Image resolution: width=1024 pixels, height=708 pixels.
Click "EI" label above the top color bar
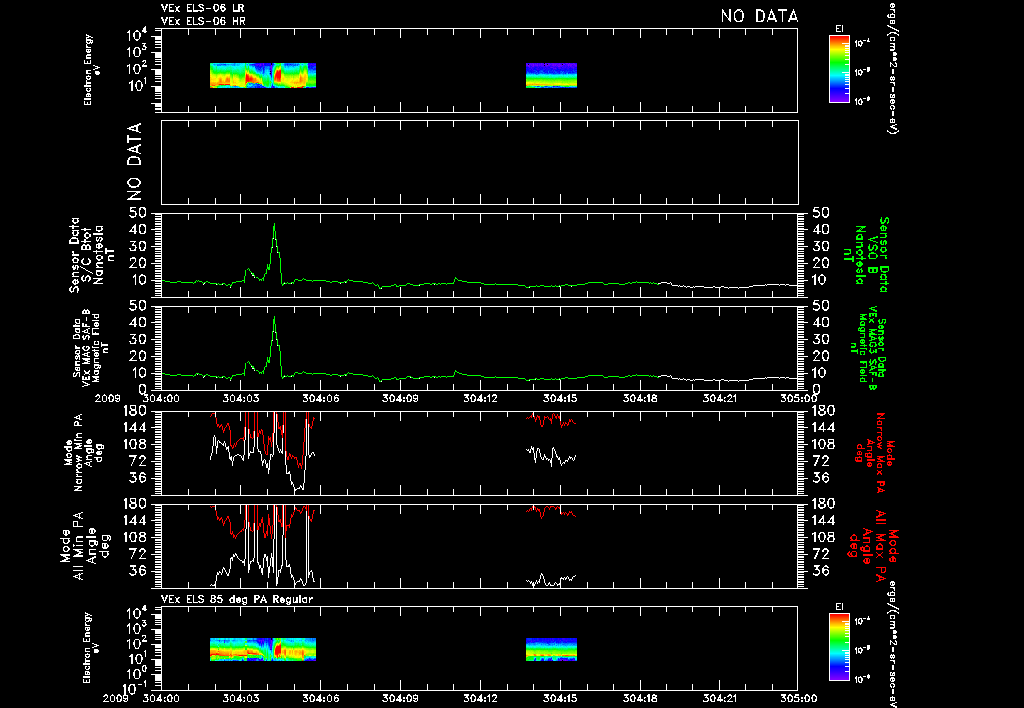coord(839,29)
